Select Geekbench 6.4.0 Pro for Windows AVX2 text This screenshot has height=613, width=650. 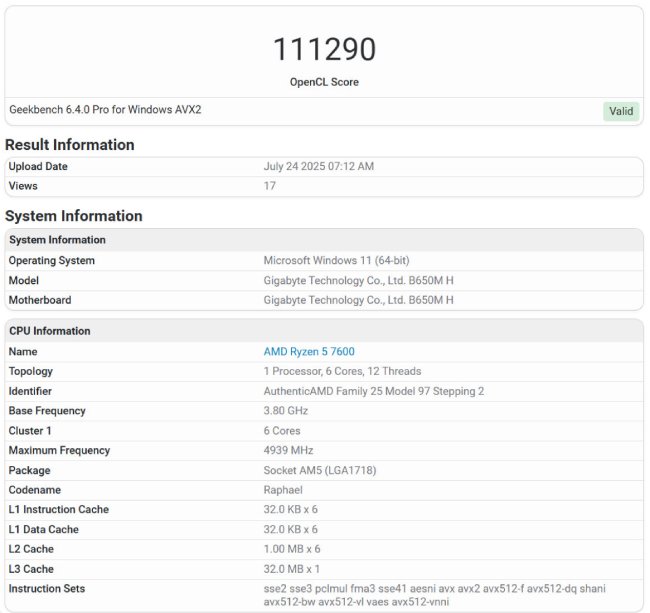(x=105, y=109)
